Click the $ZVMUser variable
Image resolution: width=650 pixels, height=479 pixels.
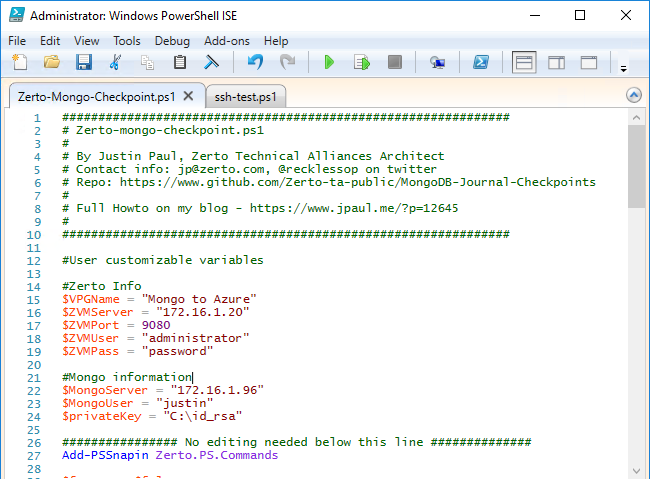(x=90, y=338)
